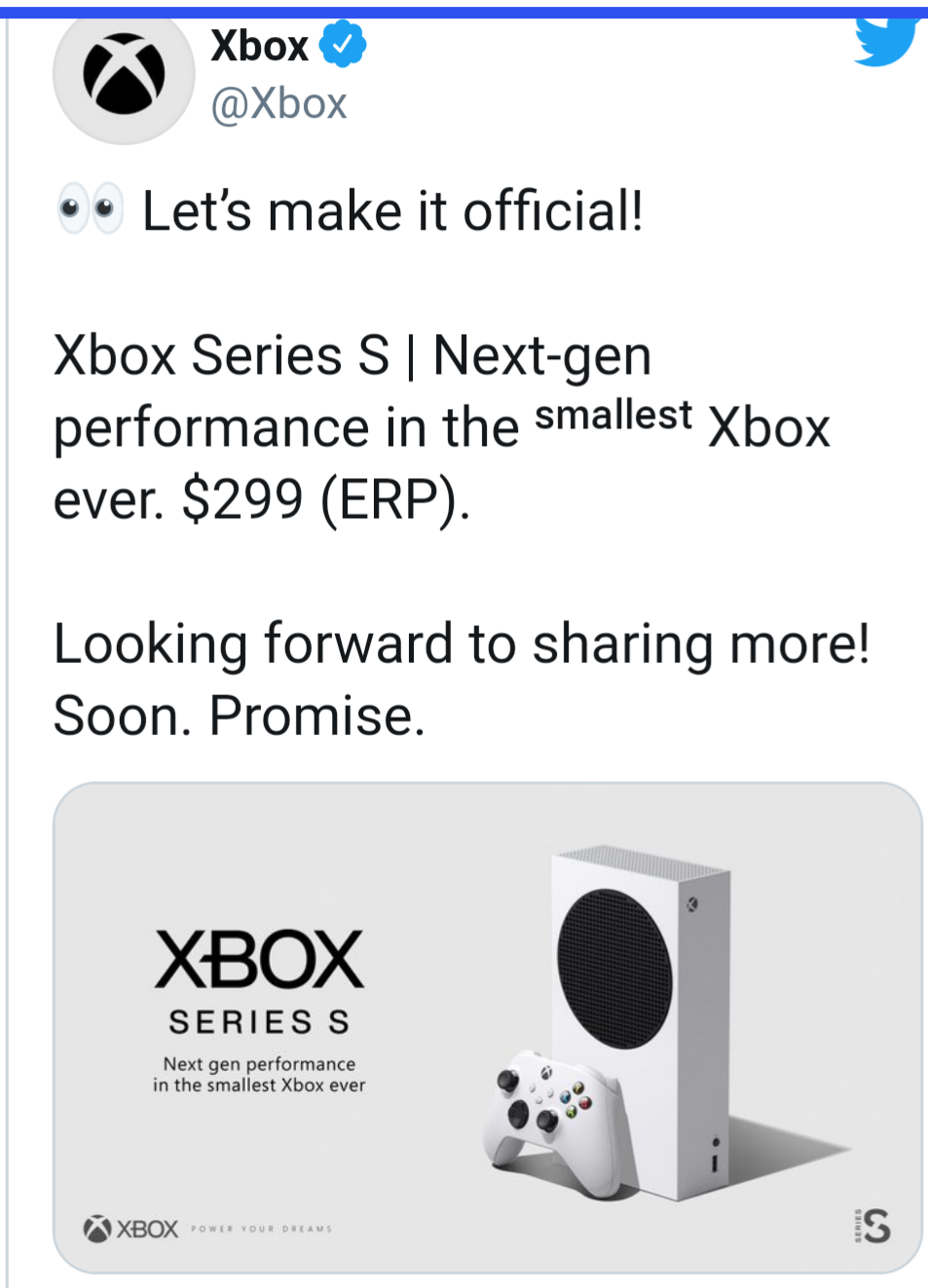Click the large XBOX wordmark in image
928x1288 pixels.
pos(259,961)
